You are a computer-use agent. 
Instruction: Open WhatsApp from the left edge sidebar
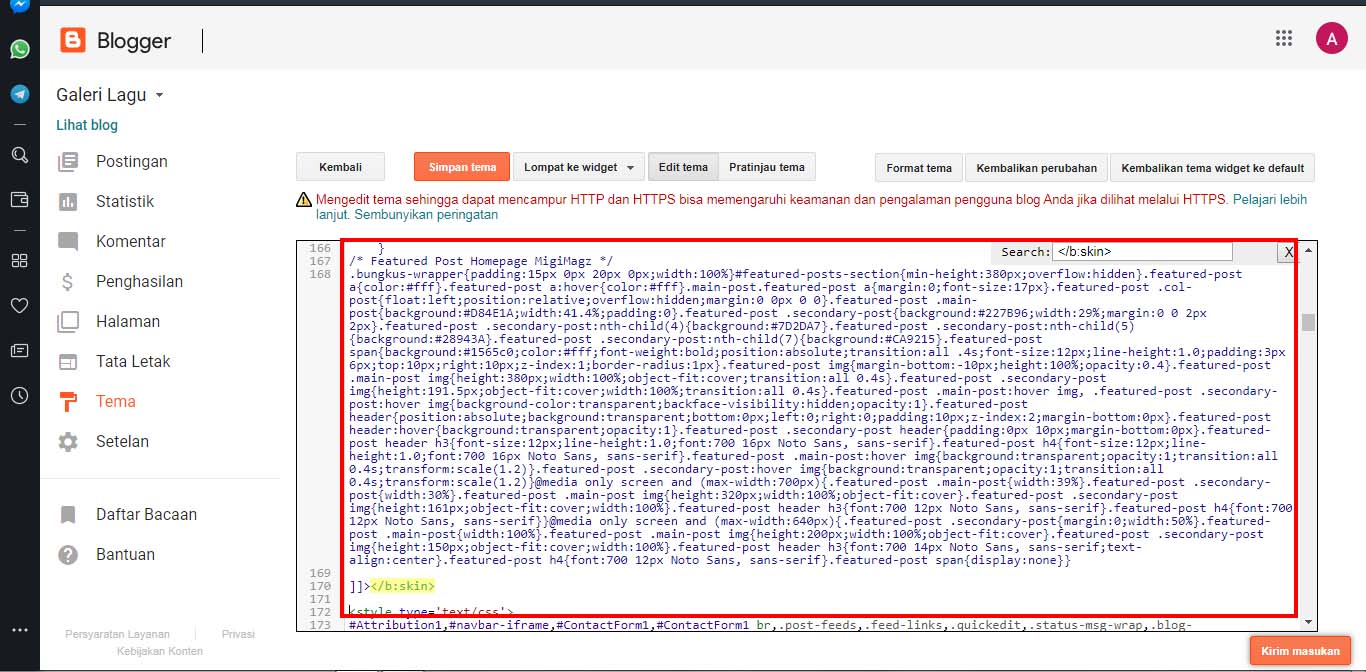tap(20, 50)
